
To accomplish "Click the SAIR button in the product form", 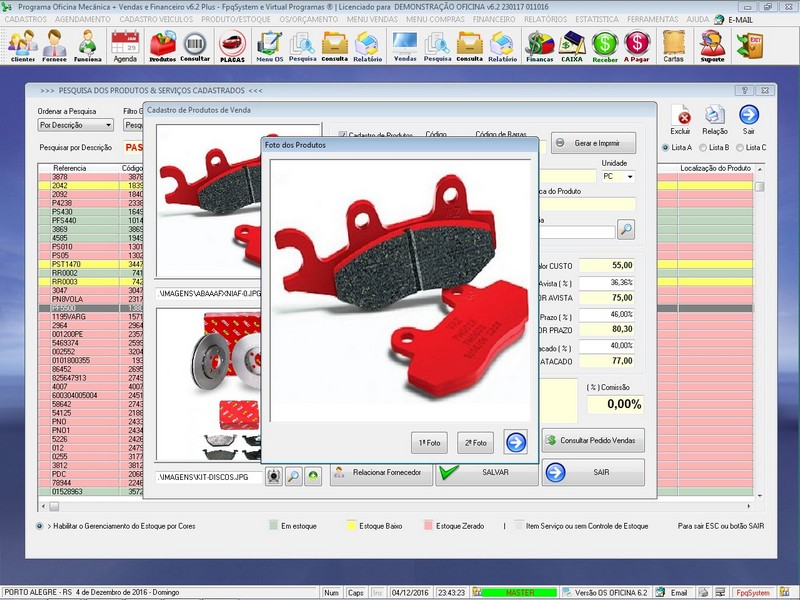I will [593, 472].
